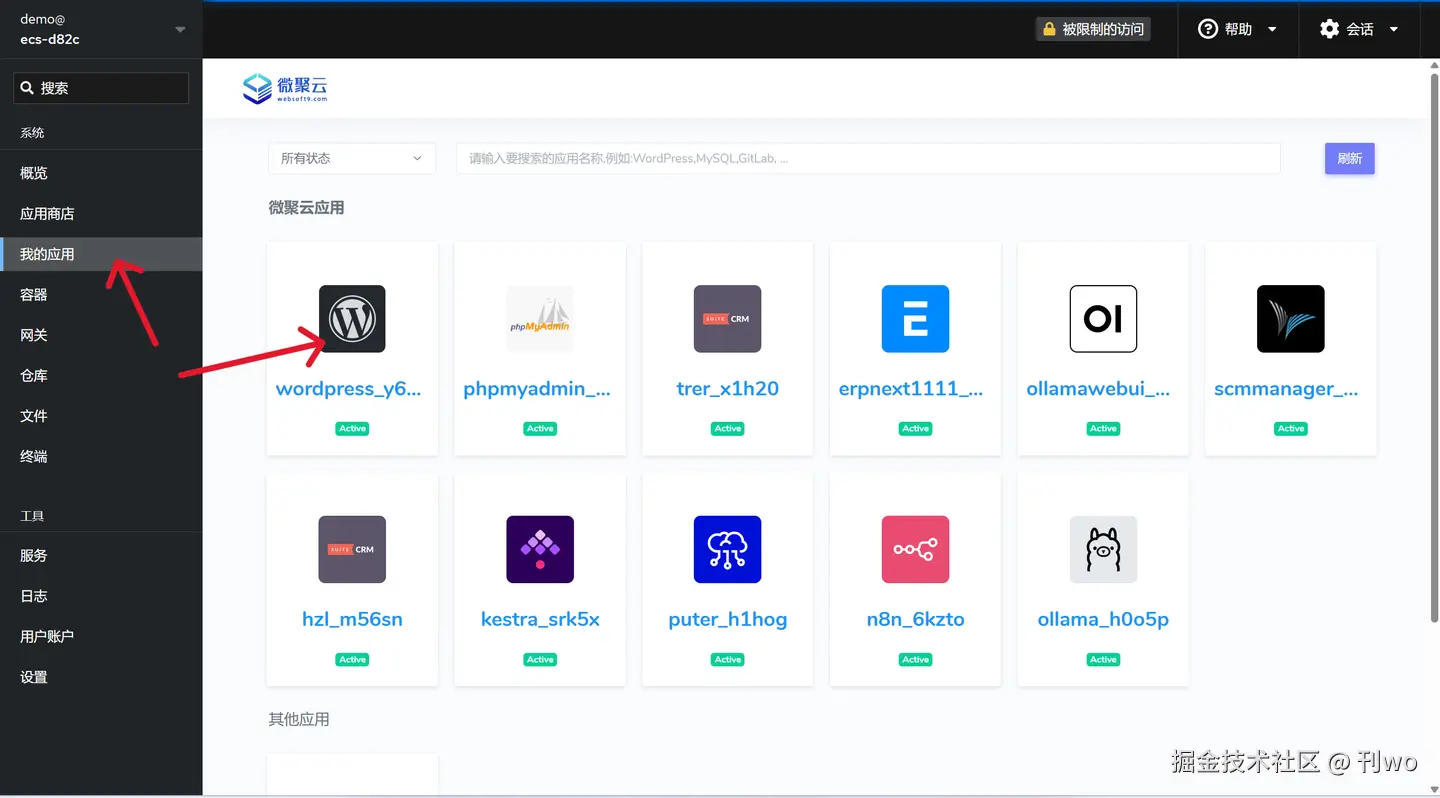Open the n8n_6kzto app link
This screenshot has height=798, width=1440.
pos(915,619)
